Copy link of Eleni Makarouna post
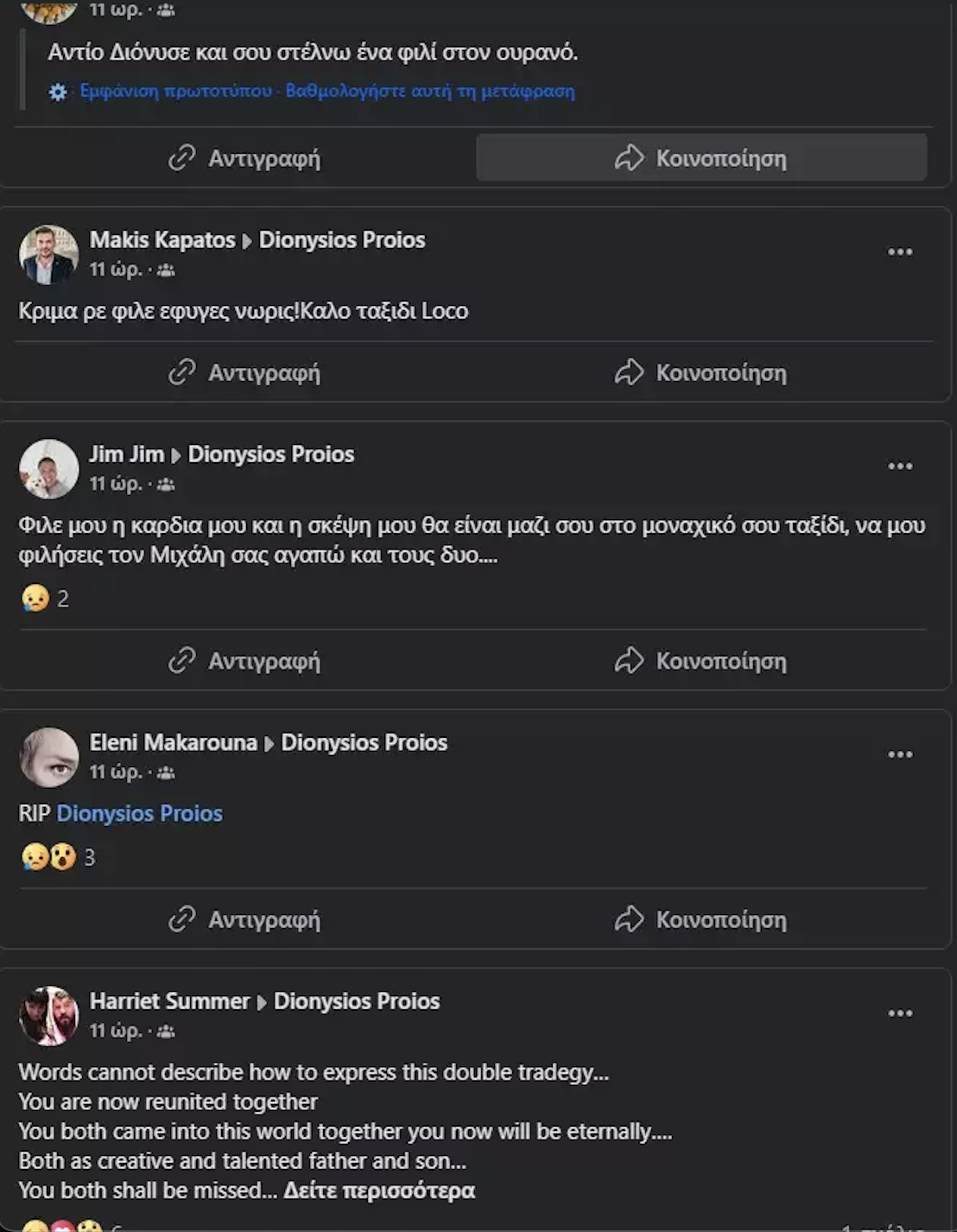The image size is (957, 1232). (244, 920)
